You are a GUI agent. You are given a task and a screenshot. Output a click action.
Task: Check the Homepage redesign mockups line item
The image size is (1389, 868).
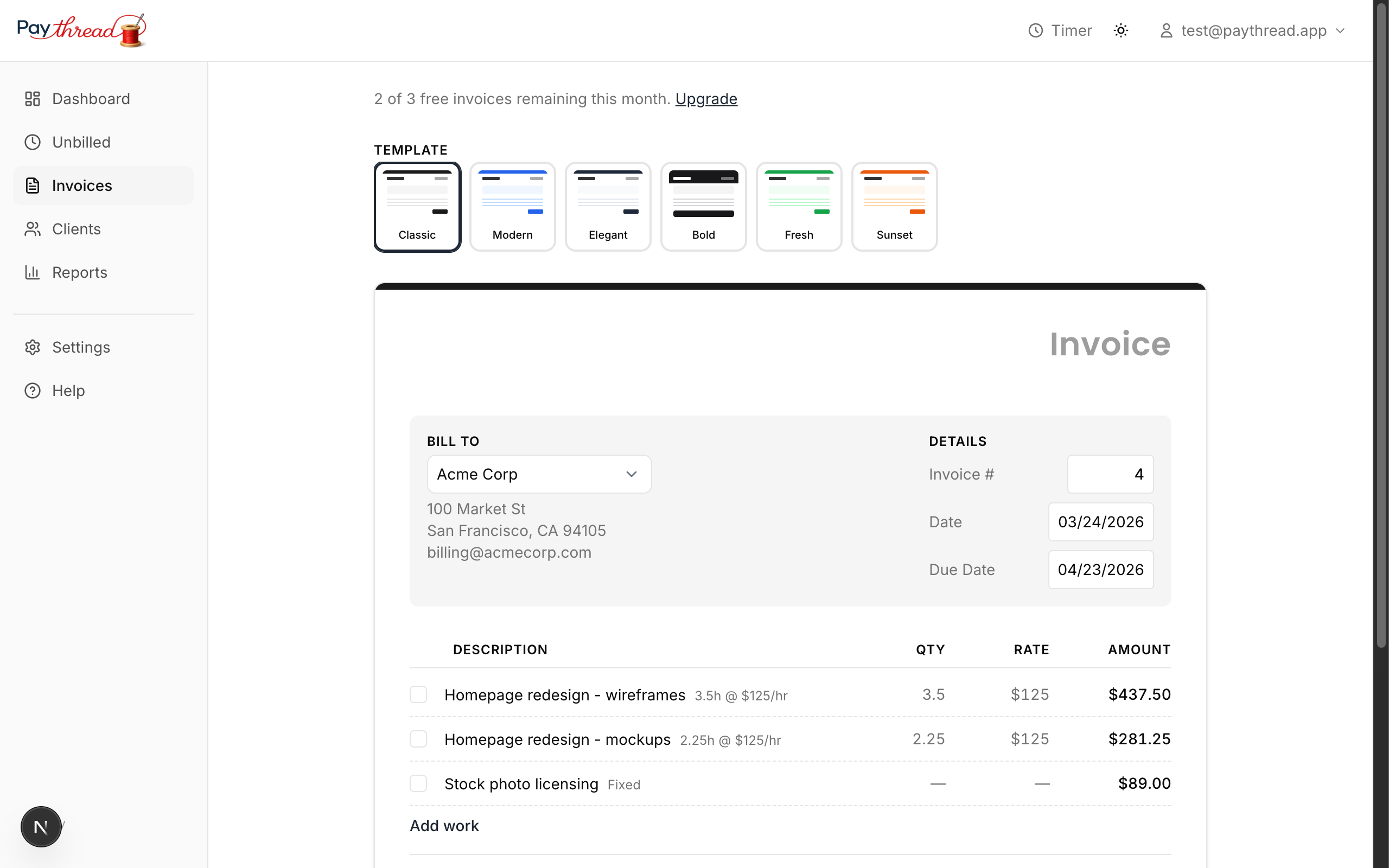click(x=418, y=739)
